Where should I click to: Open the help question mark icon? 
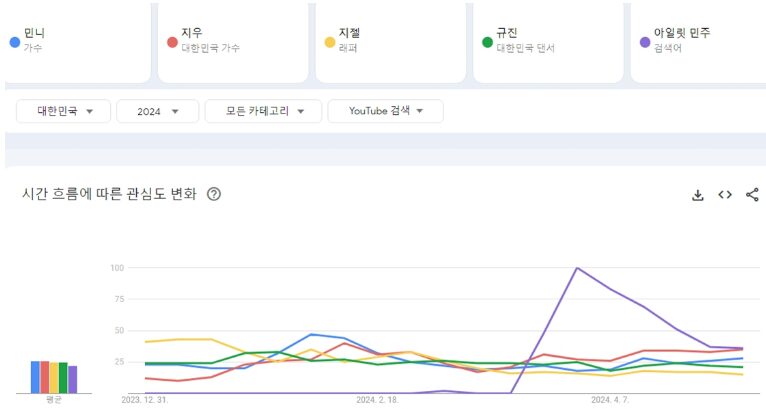(213, 194)
